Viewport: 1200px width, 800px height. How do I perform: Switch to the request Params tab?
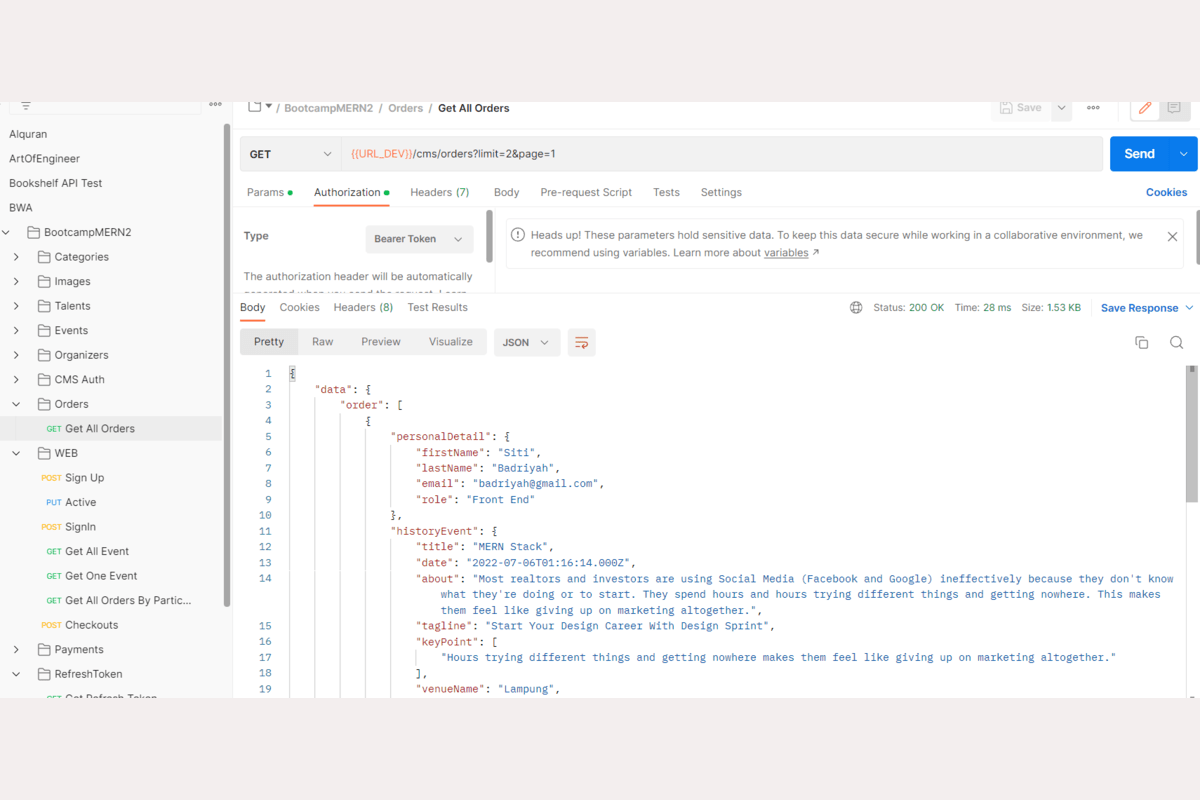pos(266,192)
